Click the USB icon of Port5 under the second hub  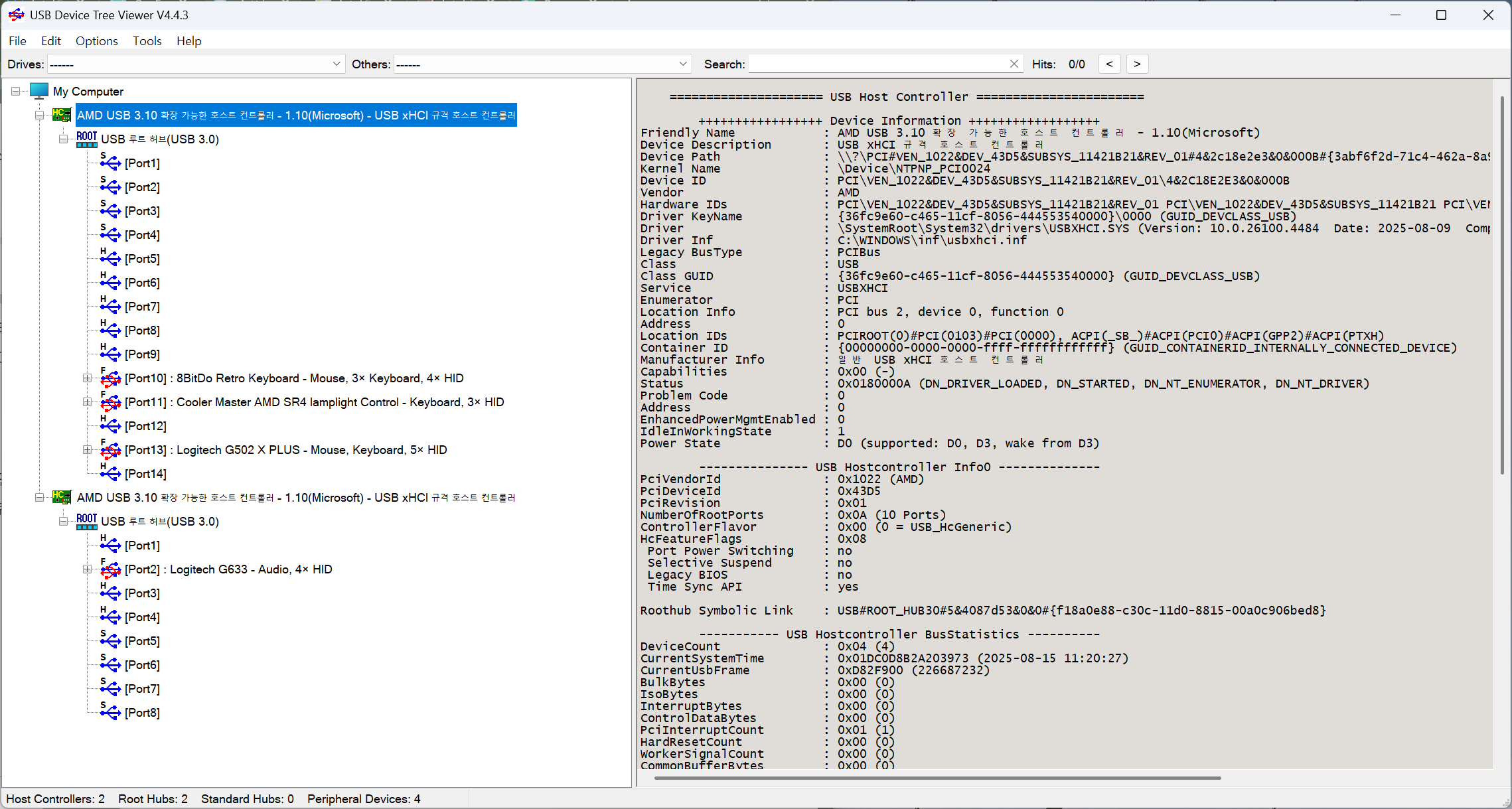[x=110, y=640]
